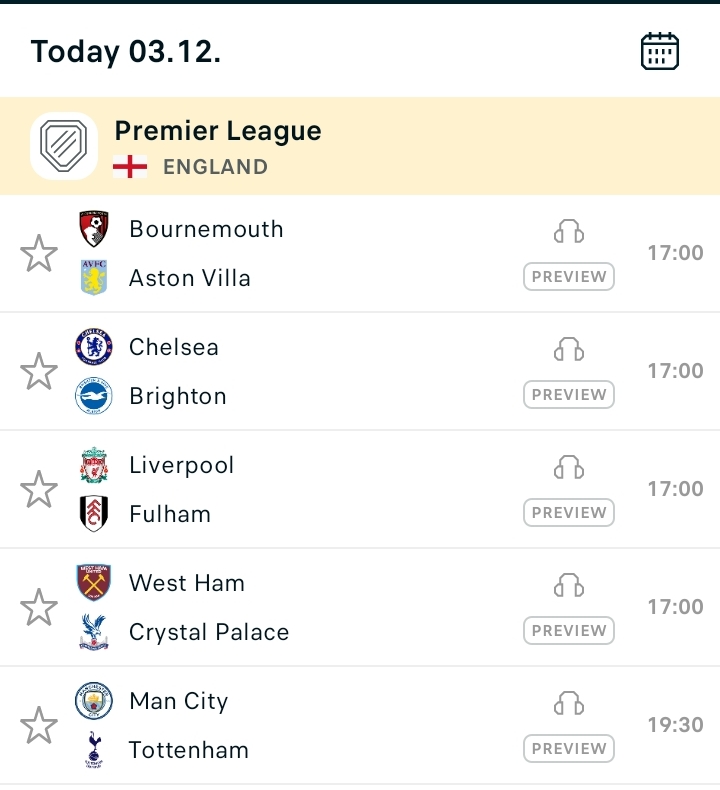Star the Chelsea vs Brighton fixture
720x790 pixels.
click(39, 371)
